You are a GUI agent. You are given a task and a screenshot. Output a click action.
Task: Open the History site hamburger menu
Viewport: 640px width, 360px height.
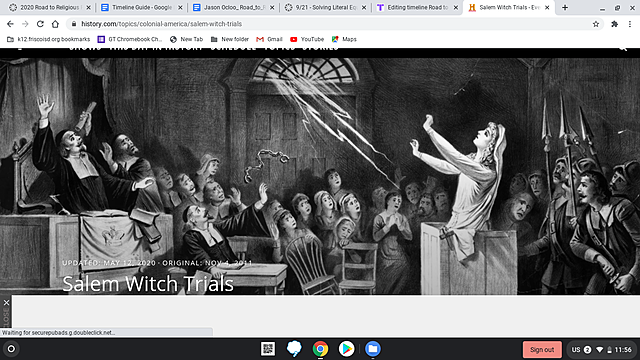tap(20, 49)
